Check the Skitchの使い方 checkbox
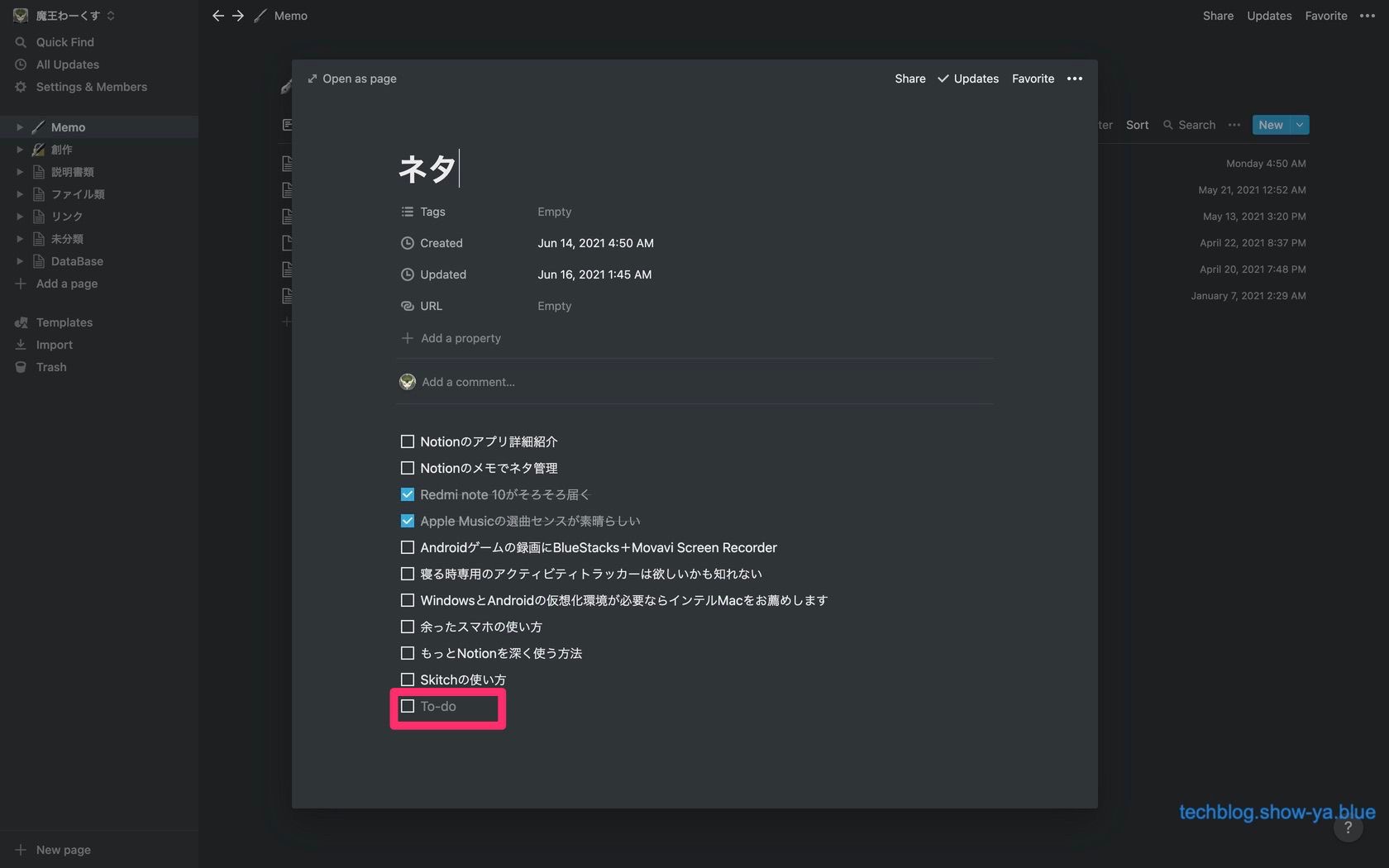1389x868 pixels. [x=408, y=680]
